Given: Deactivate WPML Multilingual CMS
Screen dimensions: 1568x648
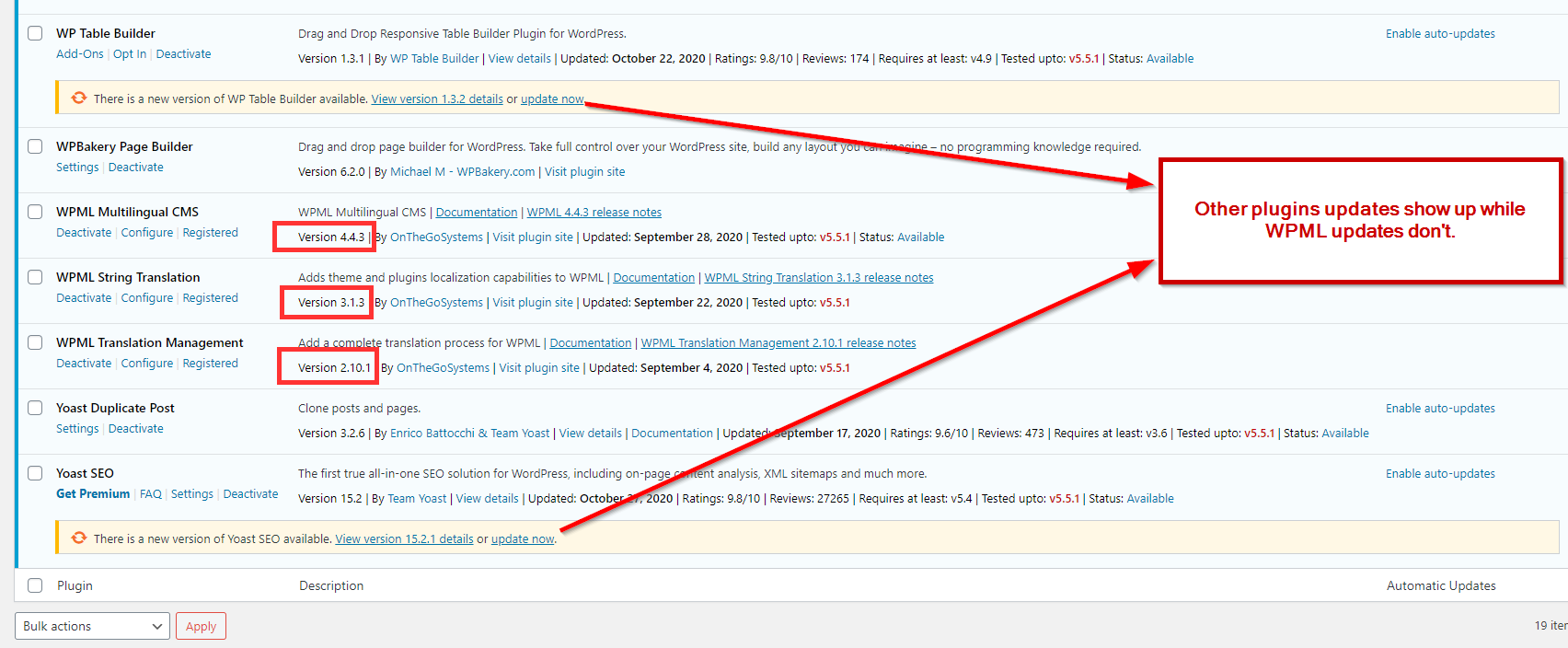Looking at the screenshot, I should click(84, 233).
